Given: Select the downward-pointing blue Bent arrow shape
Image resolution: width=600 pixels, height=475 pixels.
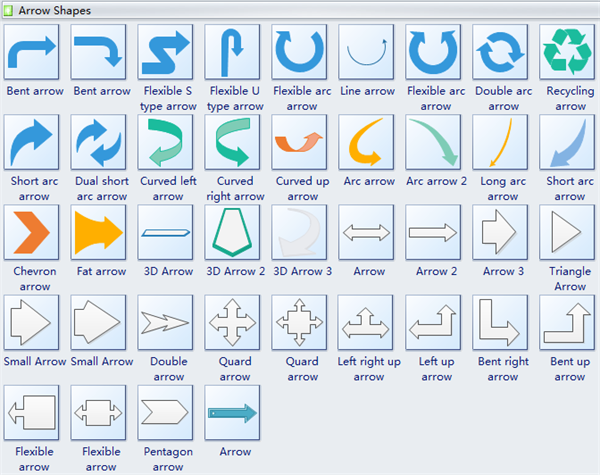Looking at the screenshot, I should click(98, 52).
